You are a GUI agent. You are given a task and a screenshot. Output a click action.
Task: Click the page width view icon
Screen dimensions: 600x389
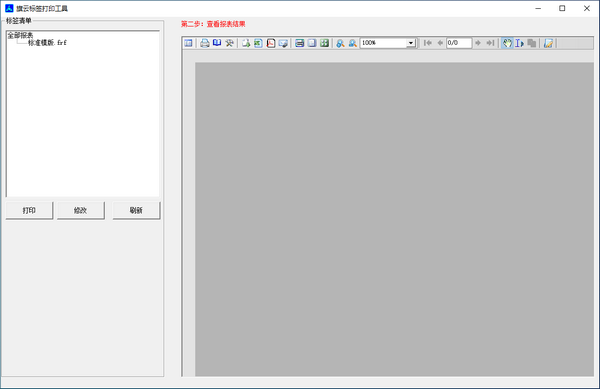point(300,43)
